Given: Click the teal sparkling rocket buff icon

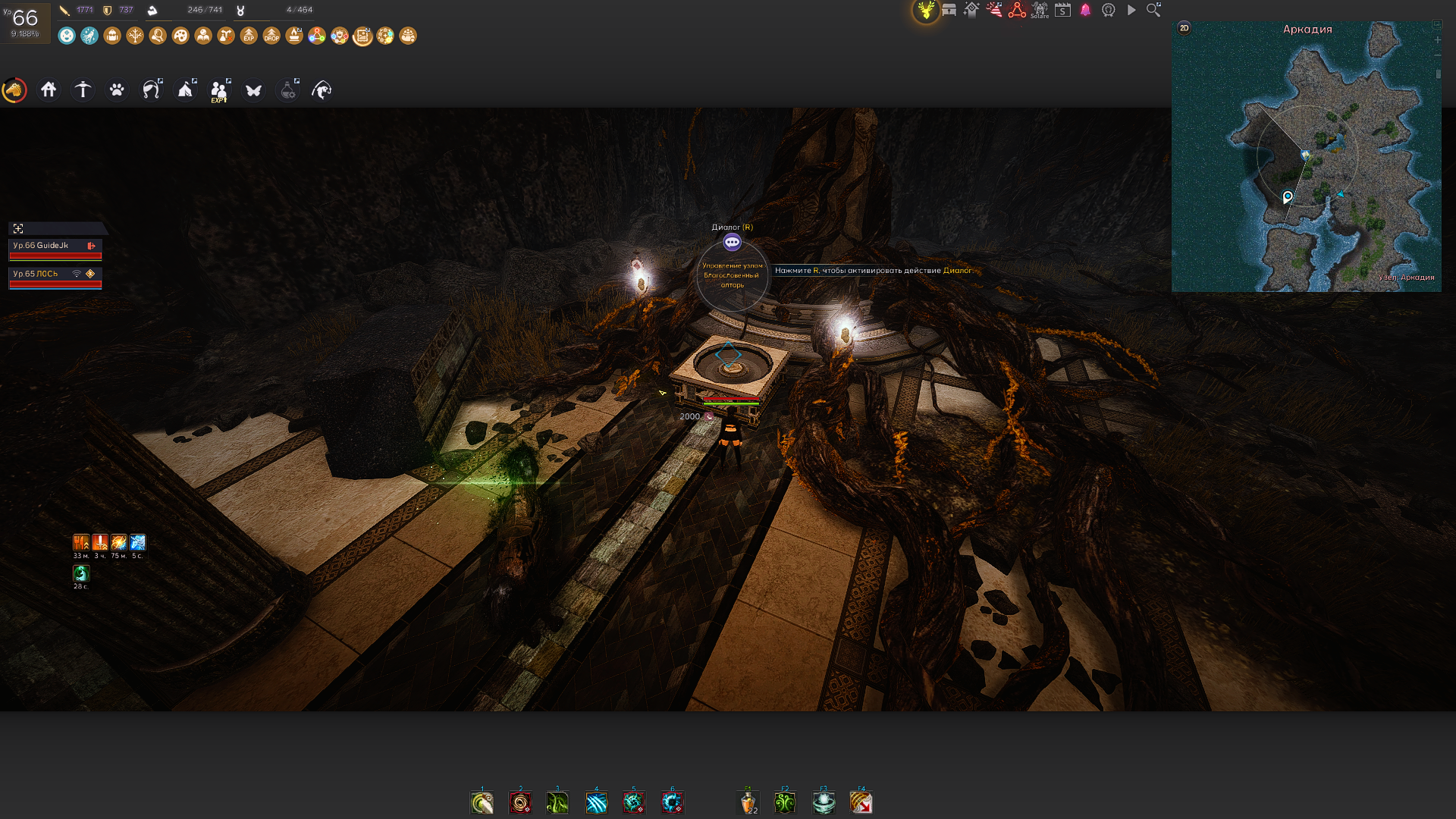Looking at the screenshot, I should click(x=89, y=36).
